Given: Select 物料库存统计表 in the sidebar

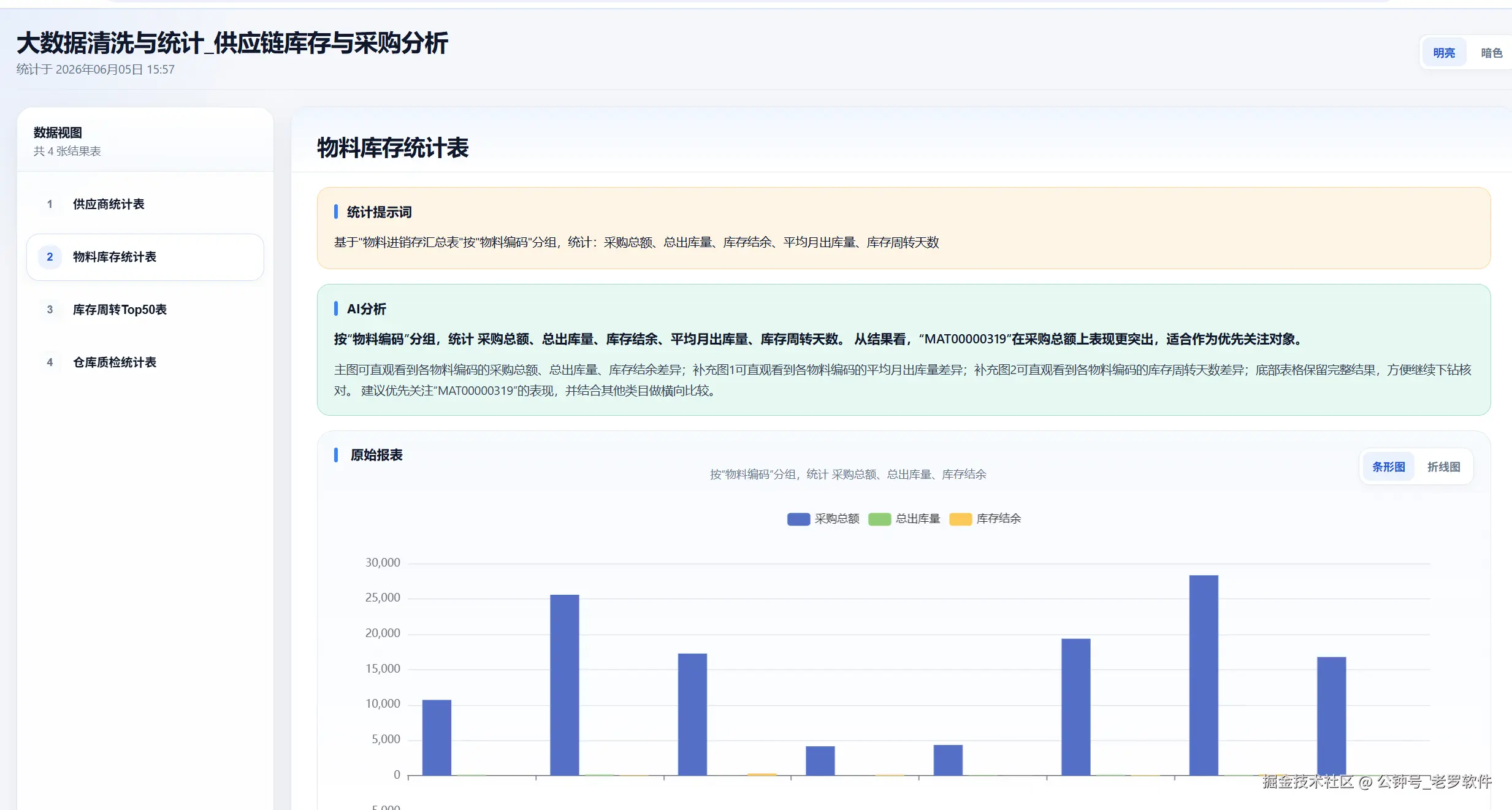Looking at the screenshot, I should 145,257.
